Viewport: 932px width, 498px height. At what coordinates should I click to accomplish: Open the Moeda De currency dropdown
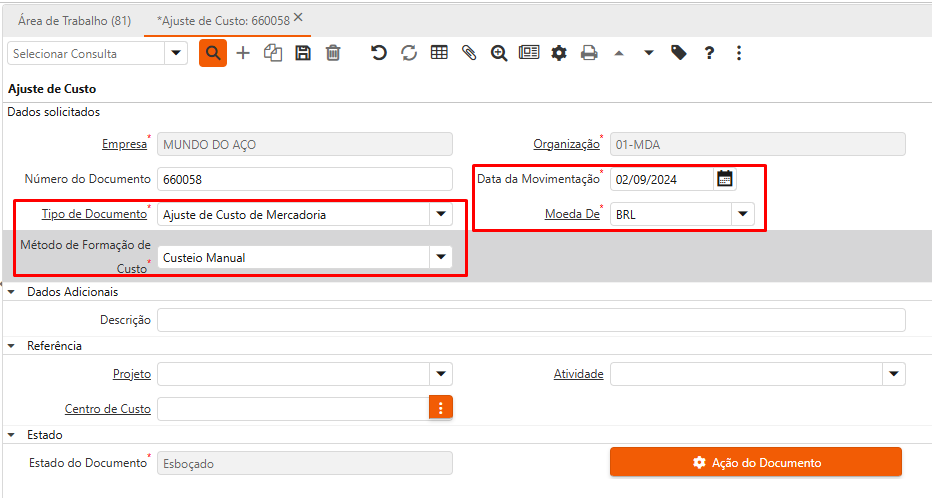pyautogui.click(x=742, y=214)
